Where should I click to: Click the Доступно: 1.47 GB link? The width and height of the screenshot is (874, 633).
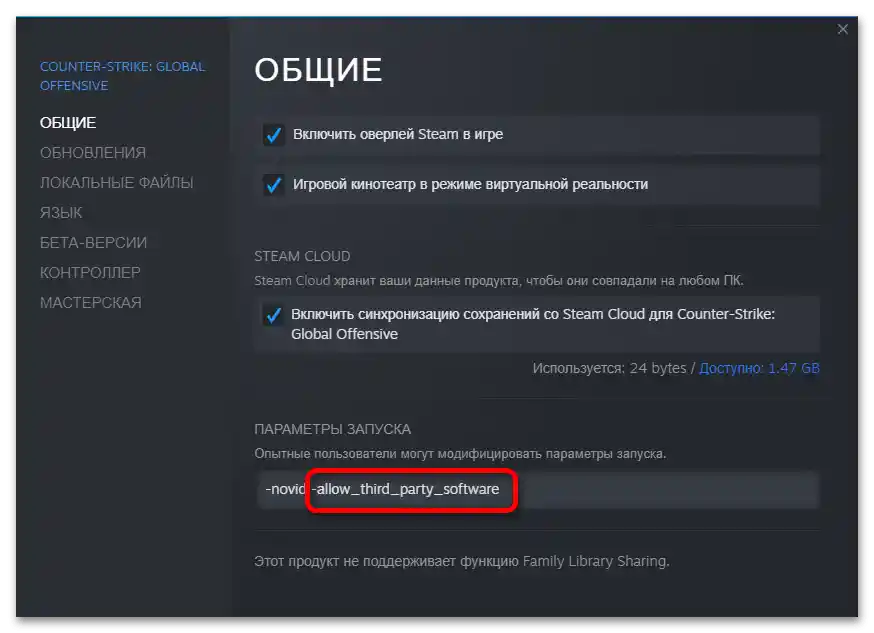click(x=759, y=368)
